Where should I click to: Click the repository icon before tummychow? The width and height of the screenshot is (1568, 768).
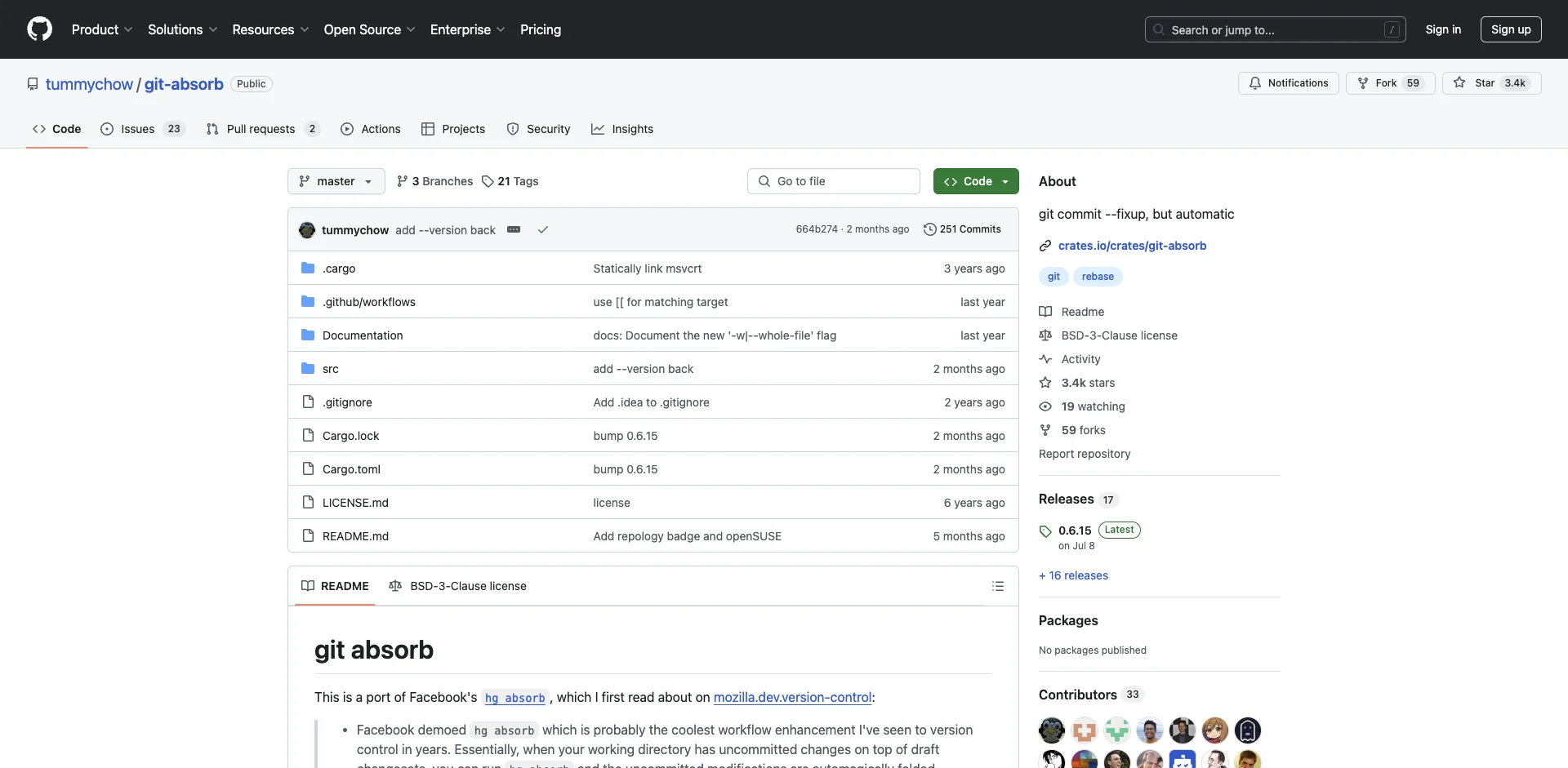point(33,84)
